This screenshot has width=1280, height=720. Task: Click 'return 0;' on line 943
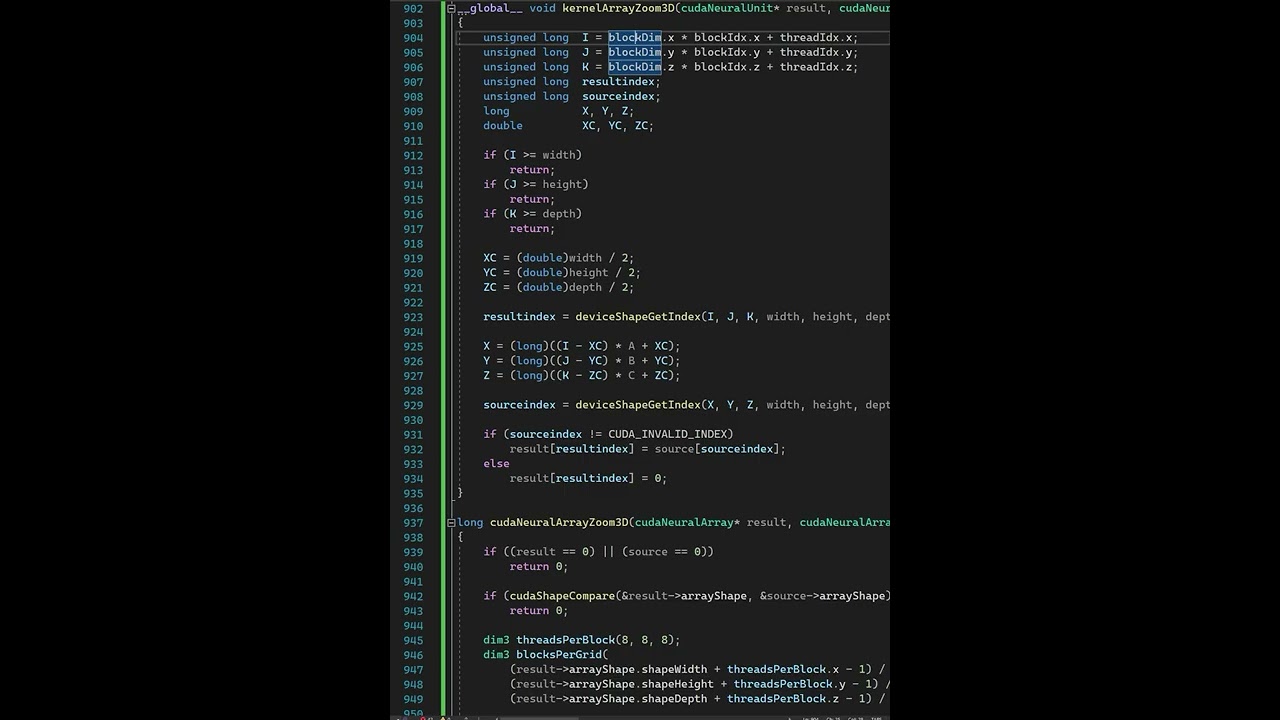[x=539, y=610]
